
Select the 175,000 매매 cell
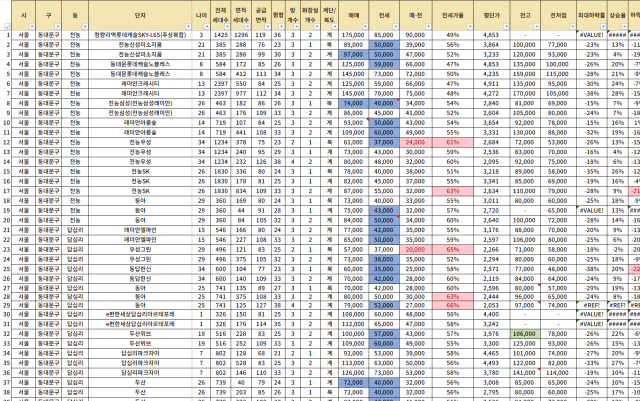click(x=353, y=35)
